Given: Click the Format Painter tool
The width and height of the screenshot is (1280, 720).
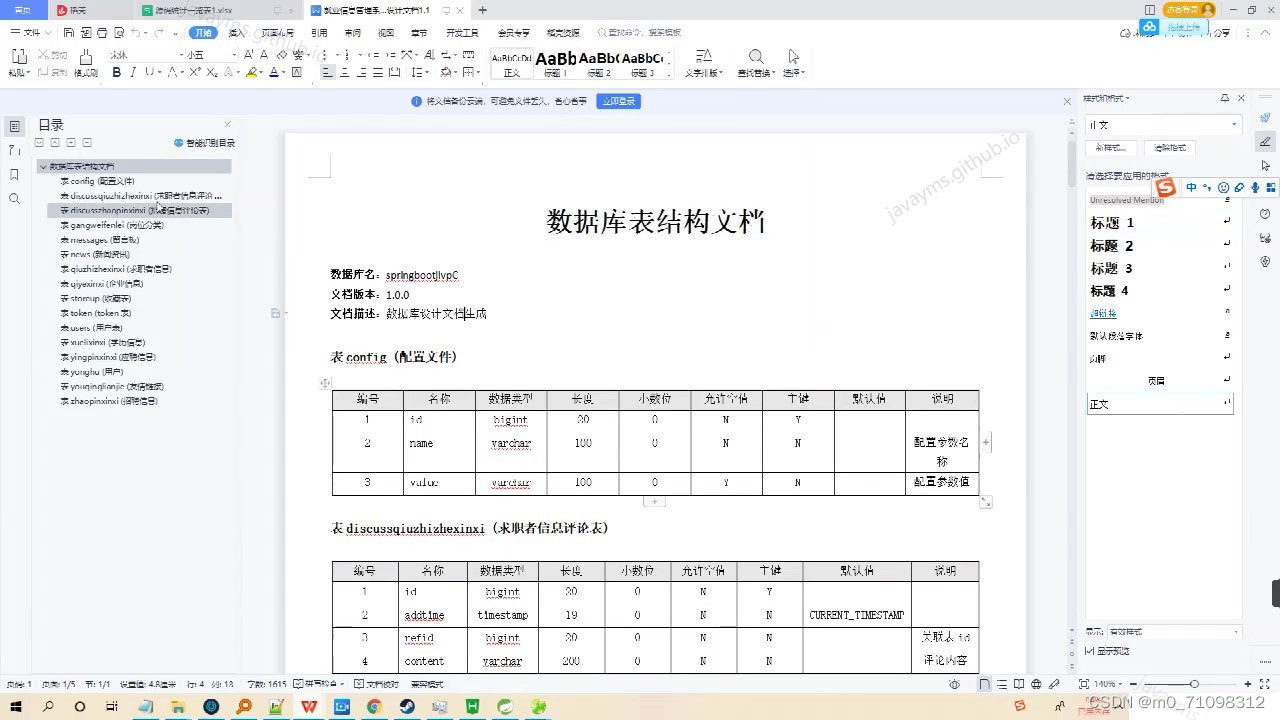Looking at the screenshot, I should coord(86,64).
